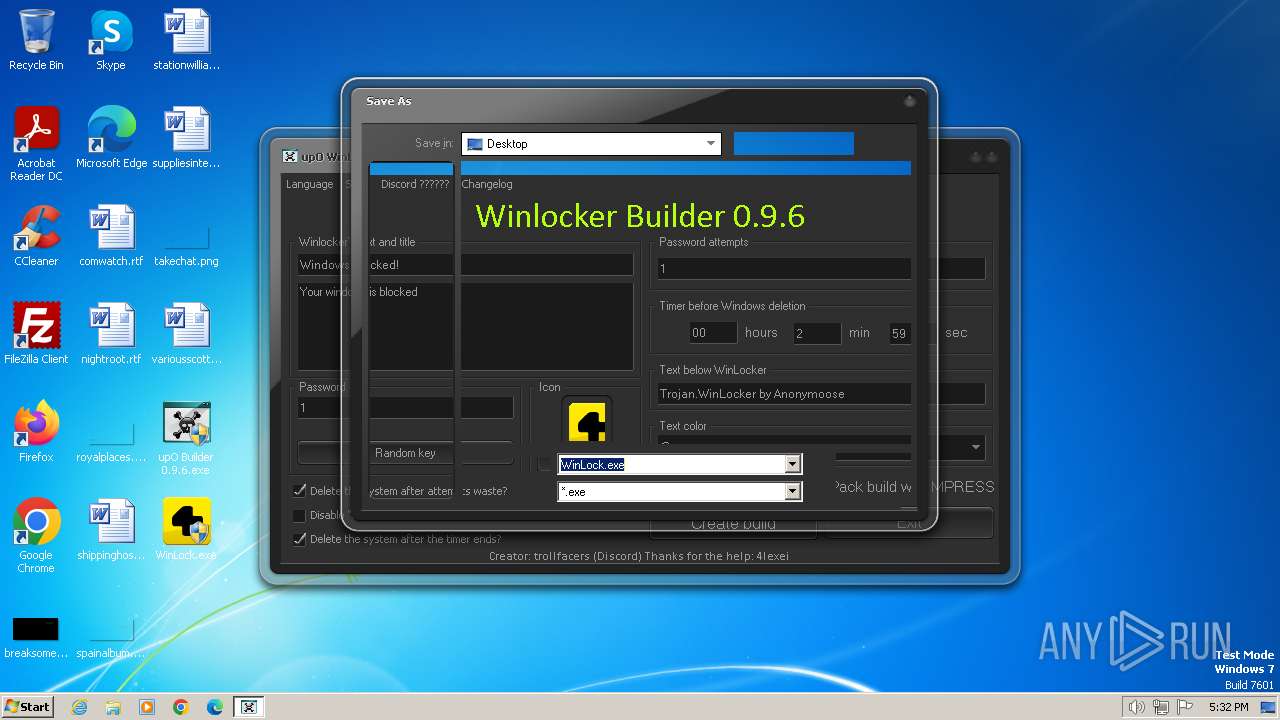This screenshot has height=720, width=1280.
Task: Open the 'Discord ??????' menu item
Action: (x=415, y=184)
